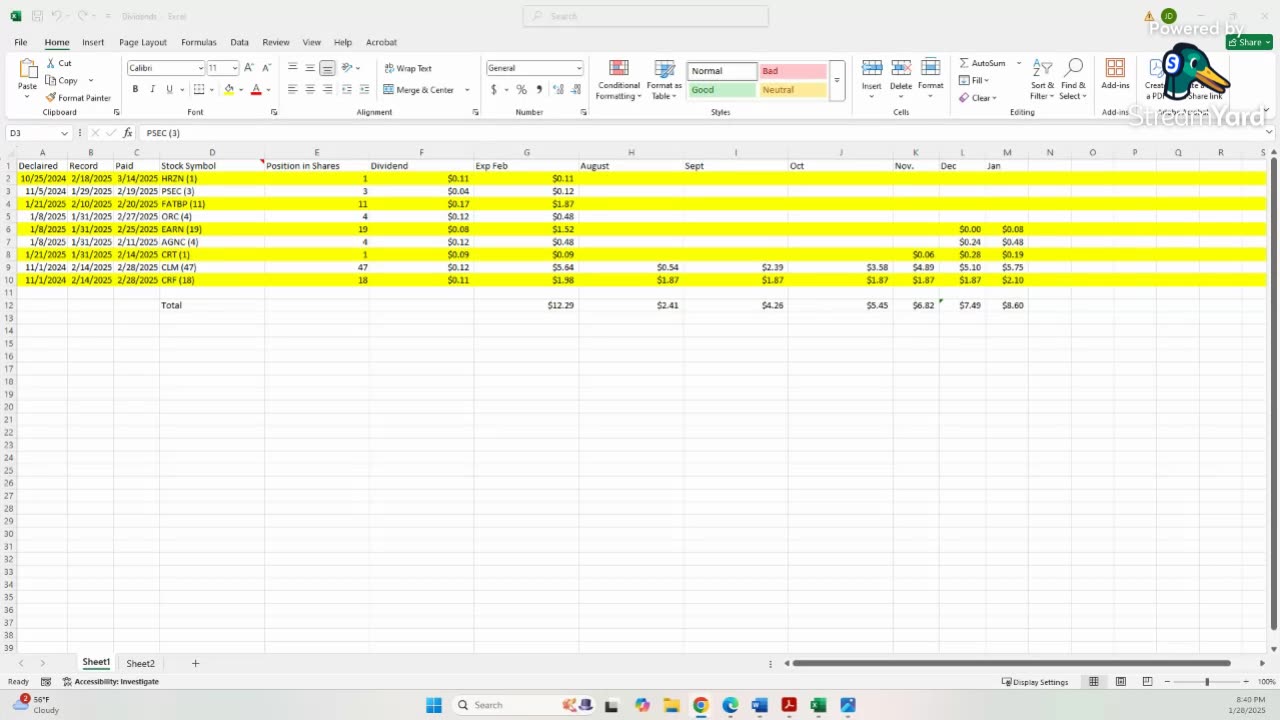Apply the Bad cell style
The height and width of the screenshot is (720, 1280).
(x=793, y=71)
